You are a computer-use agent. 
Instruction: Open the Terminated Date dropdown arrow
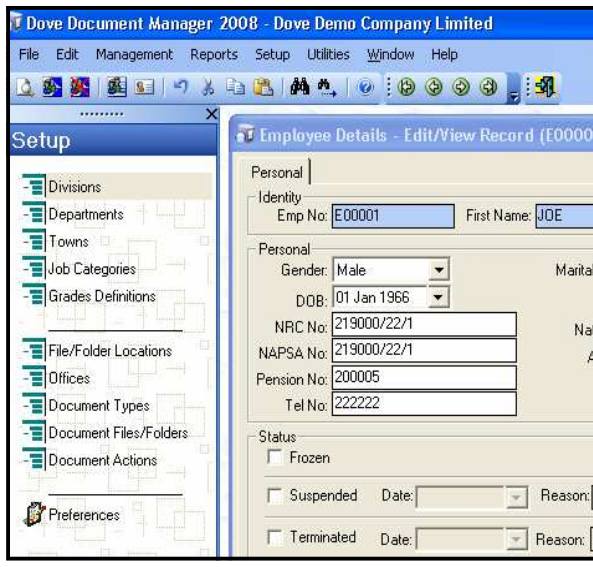tap(516, 539)
